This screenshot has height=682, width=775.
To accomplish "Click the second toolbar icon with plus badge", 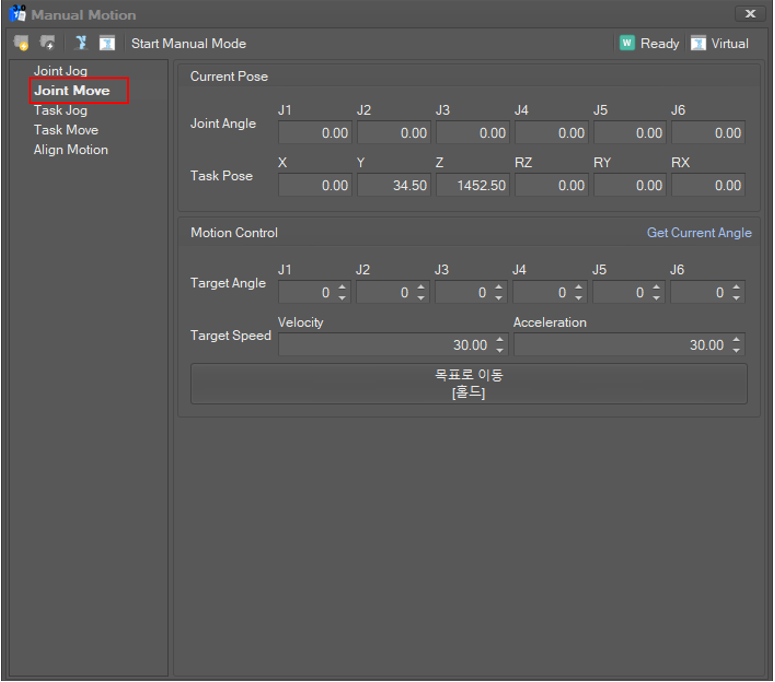I will 47,43.
